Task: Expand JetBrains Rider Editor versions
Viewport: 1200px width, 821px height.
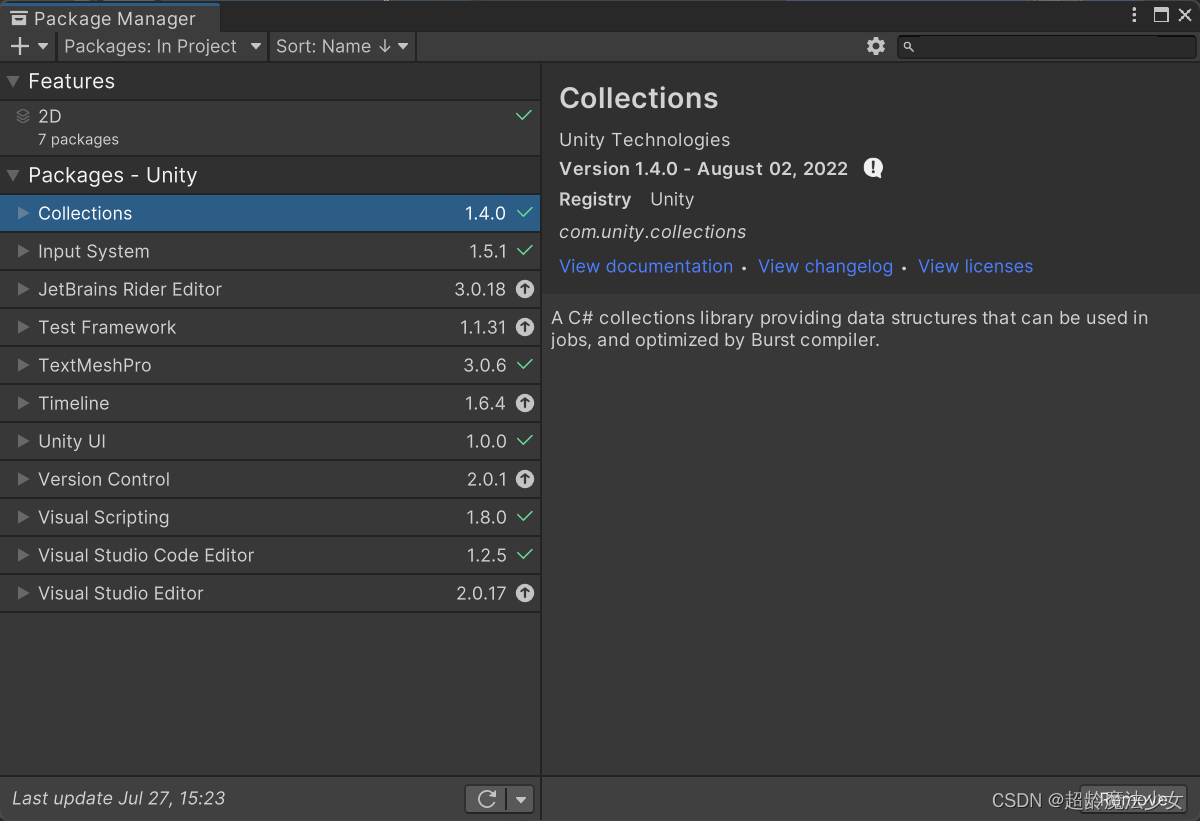Action: pos(24,289)
